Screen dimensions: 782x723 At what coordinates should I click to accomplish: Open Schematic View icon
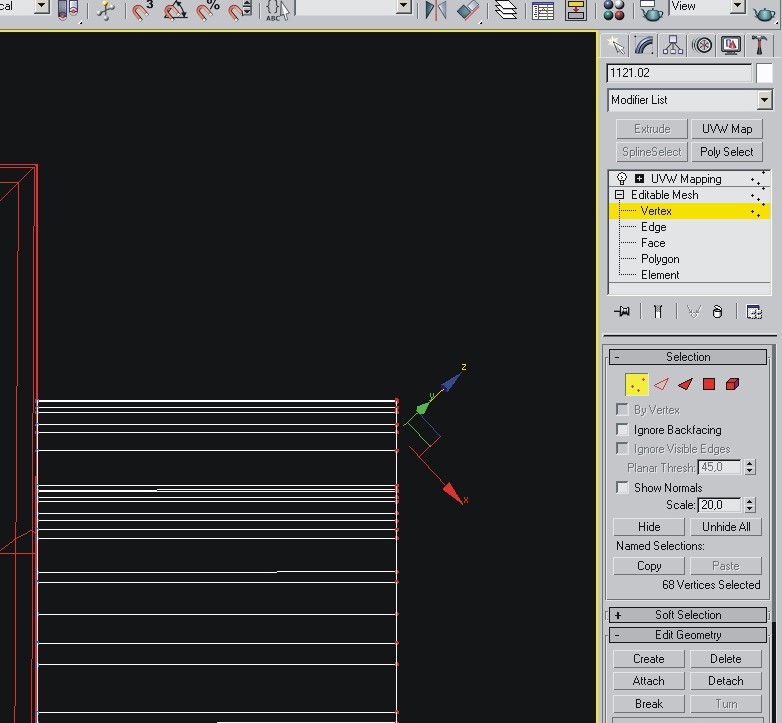tap(576, 10)
